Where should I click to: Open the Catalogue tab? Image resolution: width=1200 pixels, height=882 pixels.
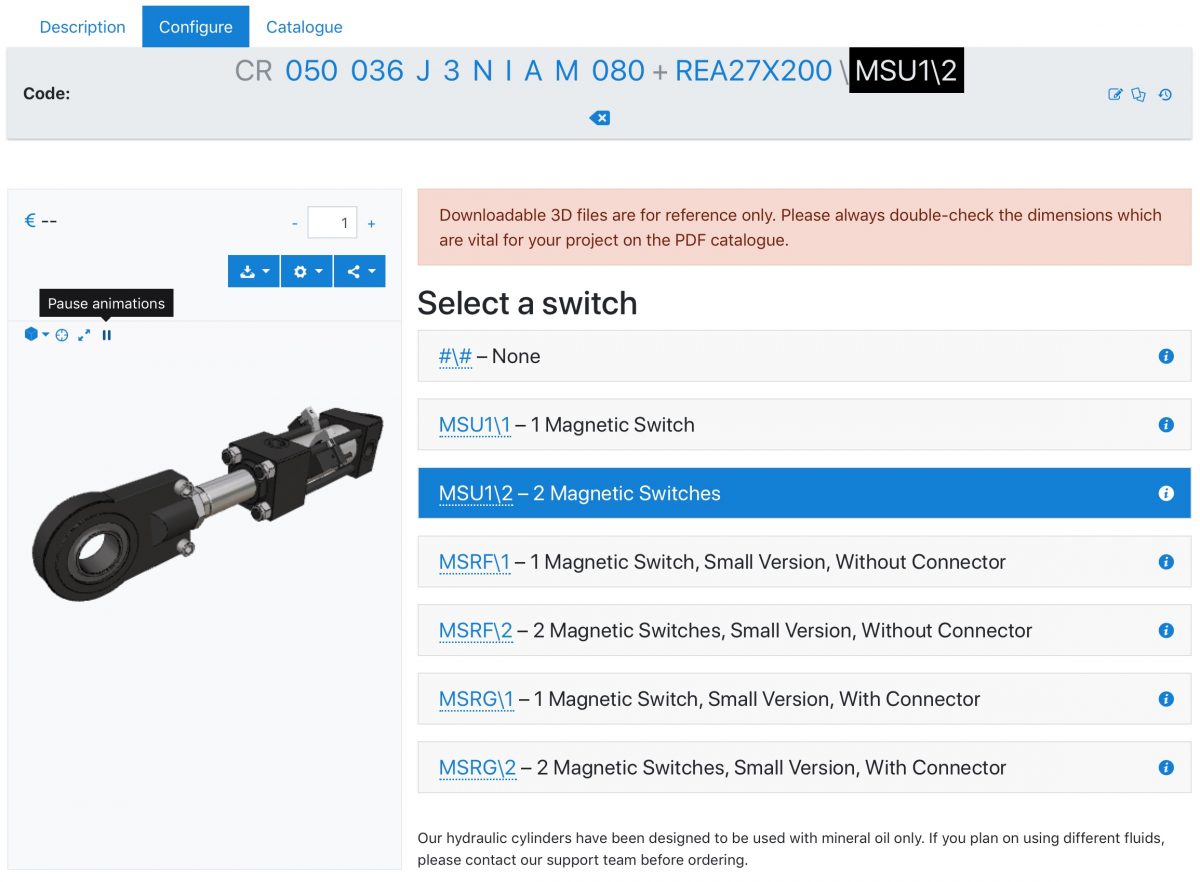pos(304,27)
